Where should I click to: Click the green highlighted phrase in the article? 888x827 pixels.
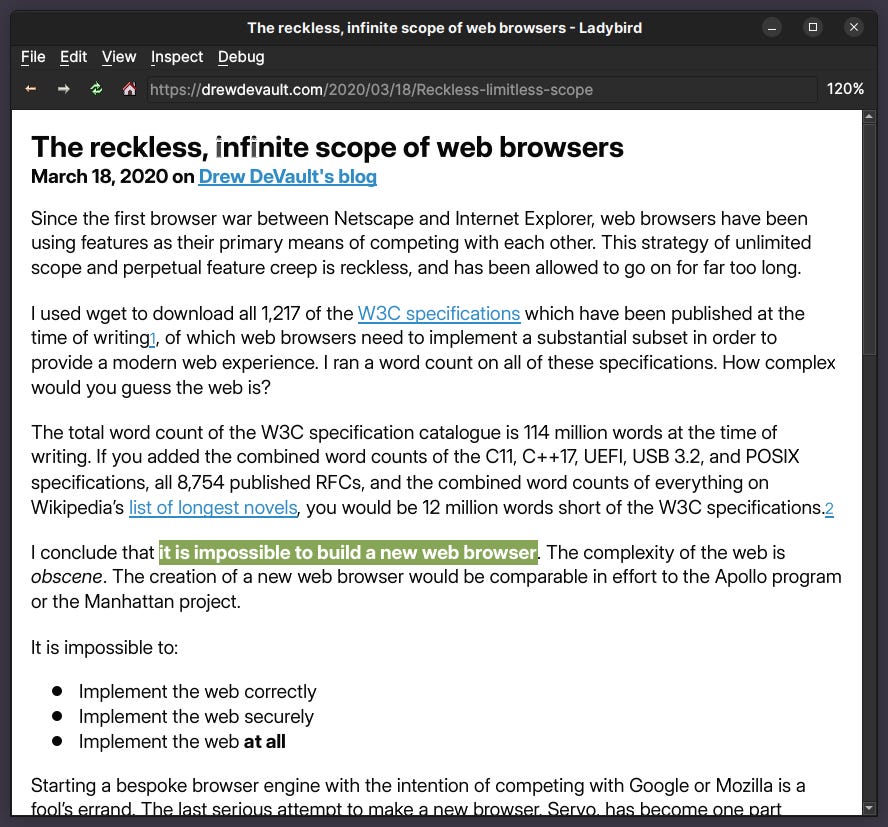pos(348,552)
